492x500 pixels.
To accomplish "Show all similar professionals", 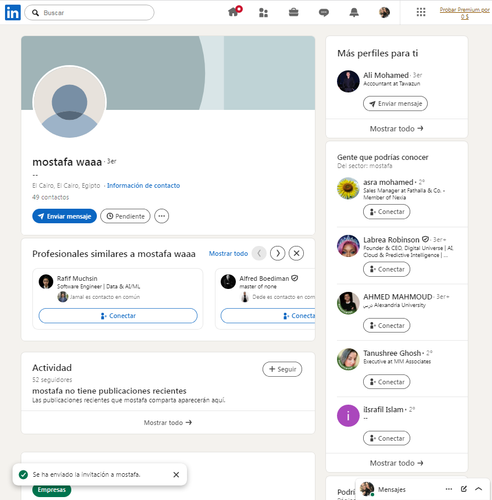I will point(228,253).
